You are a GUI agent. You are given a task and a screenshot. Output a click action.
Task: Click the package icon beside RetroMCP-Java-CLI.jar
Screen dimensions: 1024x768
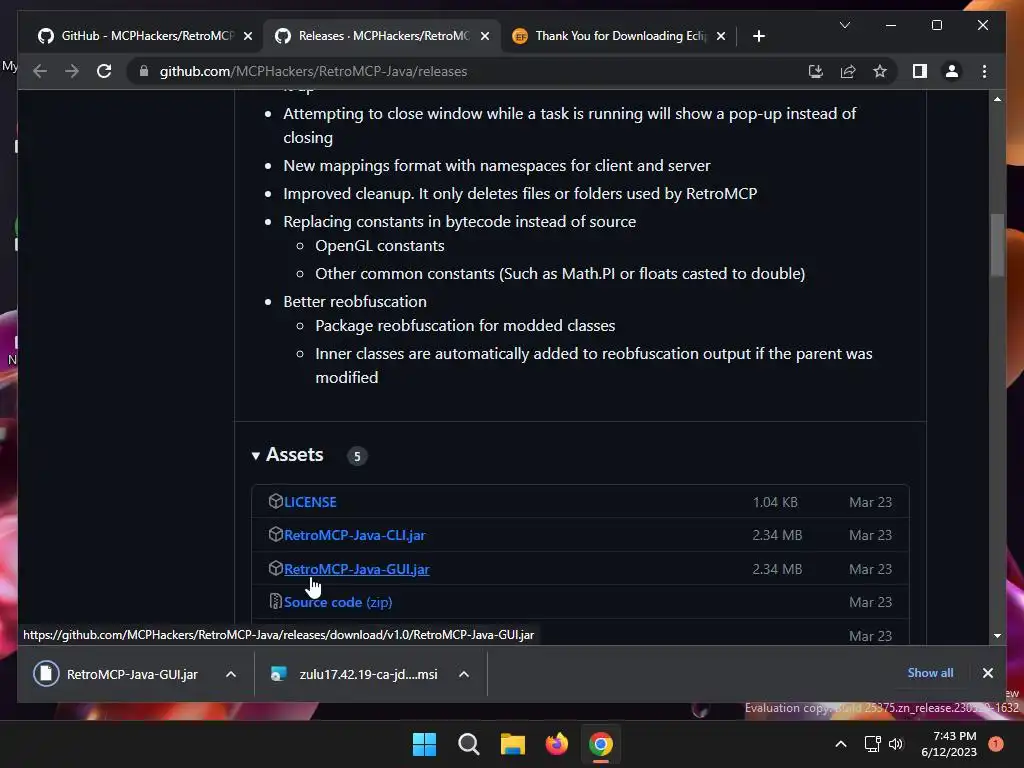(276, 534)
